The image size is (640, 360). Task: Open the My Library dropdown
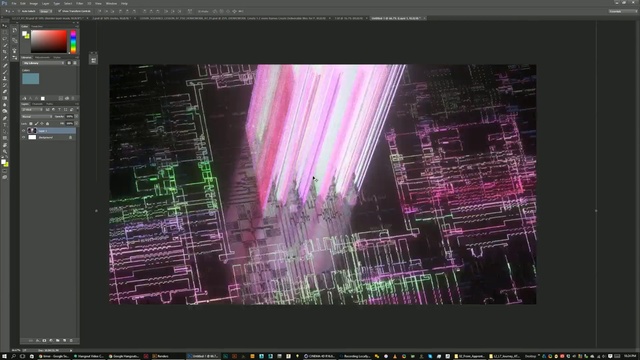coord(43,63)
